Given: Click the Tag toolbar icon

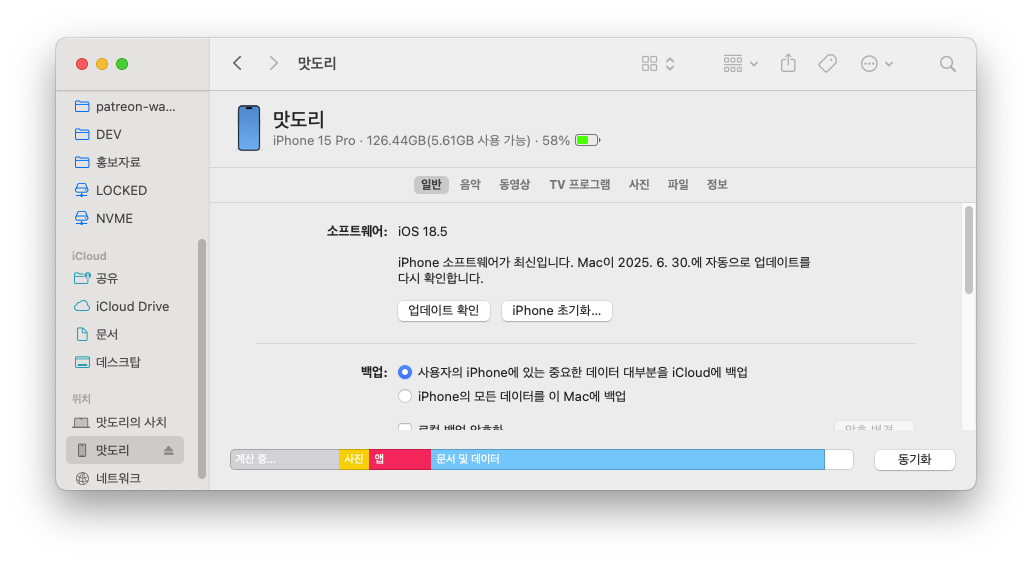Looking at the screenshot, I should (x=827, y=63).
